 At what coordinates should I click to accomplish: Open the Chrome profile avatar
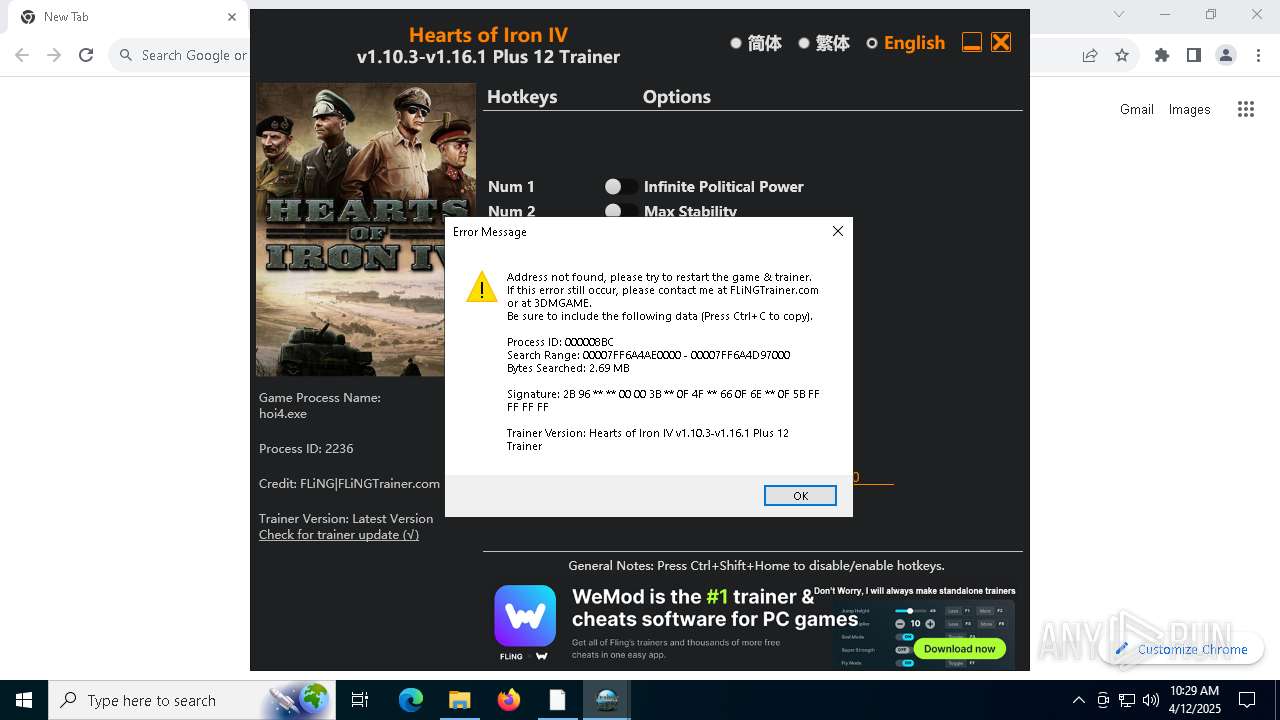pos(1226,56)
